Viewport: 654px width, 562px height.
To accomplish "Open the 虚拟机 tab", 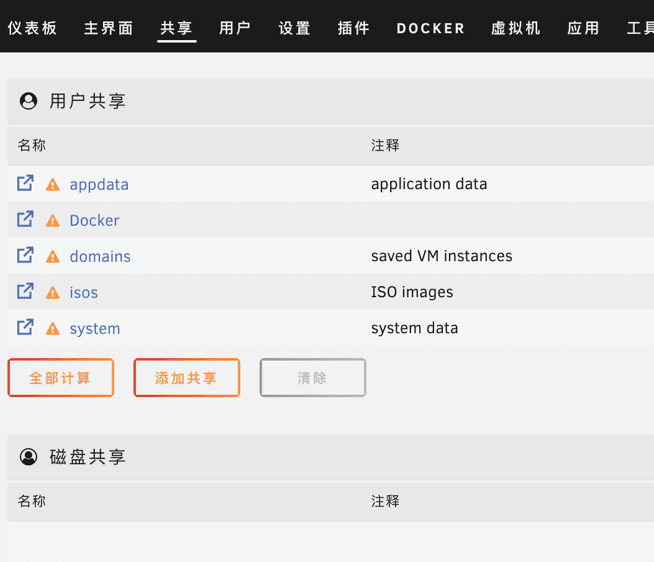I will (x=516, y=28).
